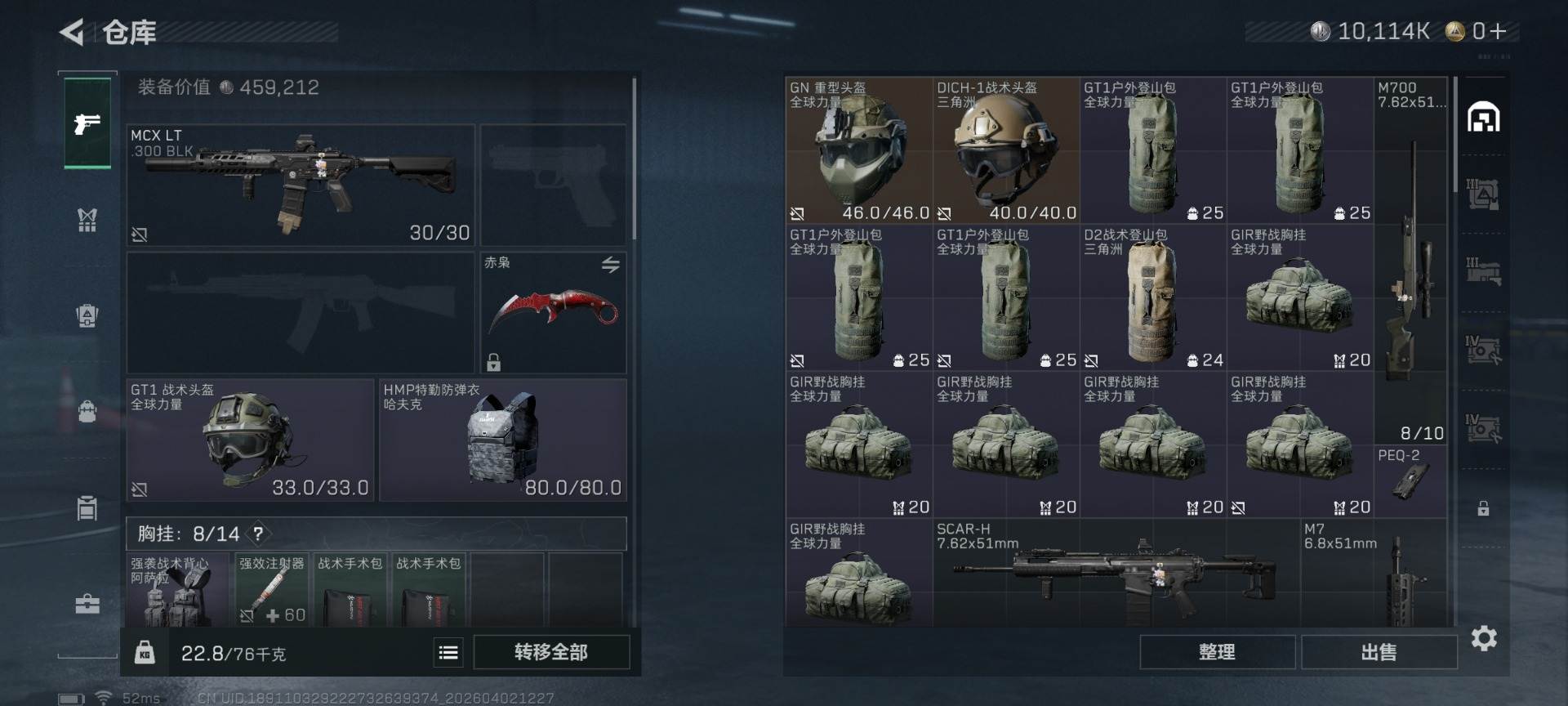Click the stash inventory vertical scrollbar
This screenshot has width=1568, height=706.
[1454, 136]
